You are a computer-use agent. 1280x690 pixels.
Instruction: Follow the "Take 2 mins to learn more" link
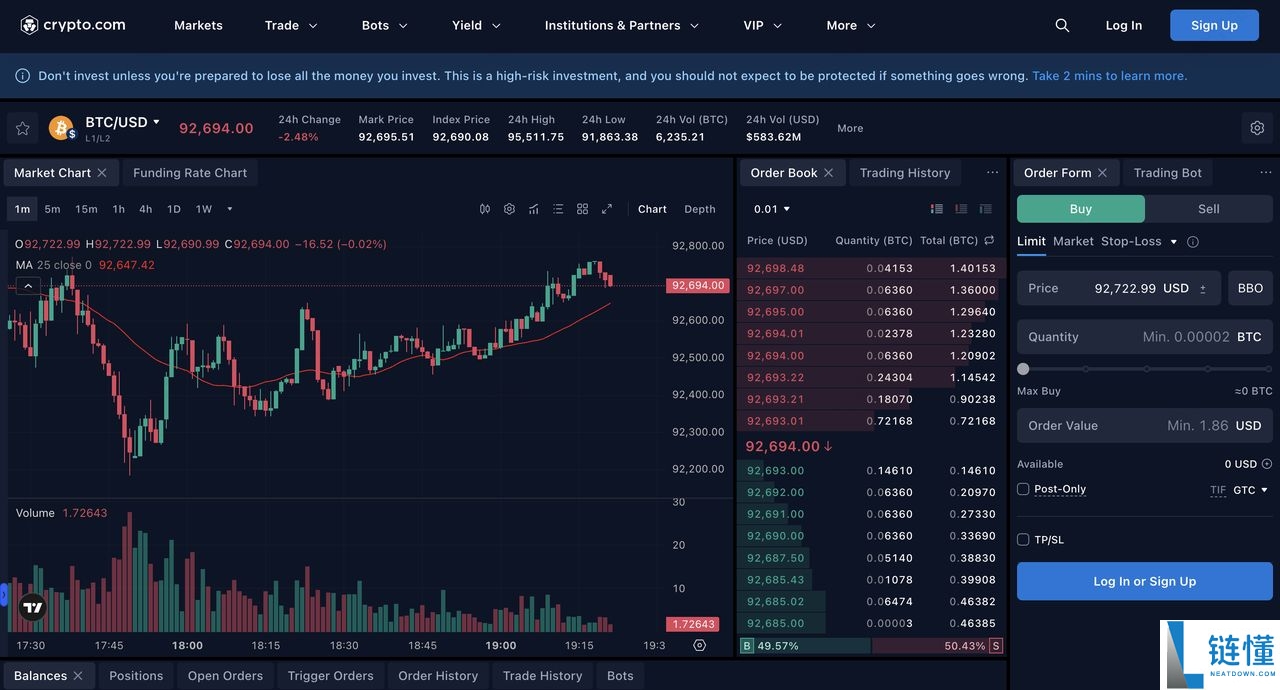point(1110,76)
